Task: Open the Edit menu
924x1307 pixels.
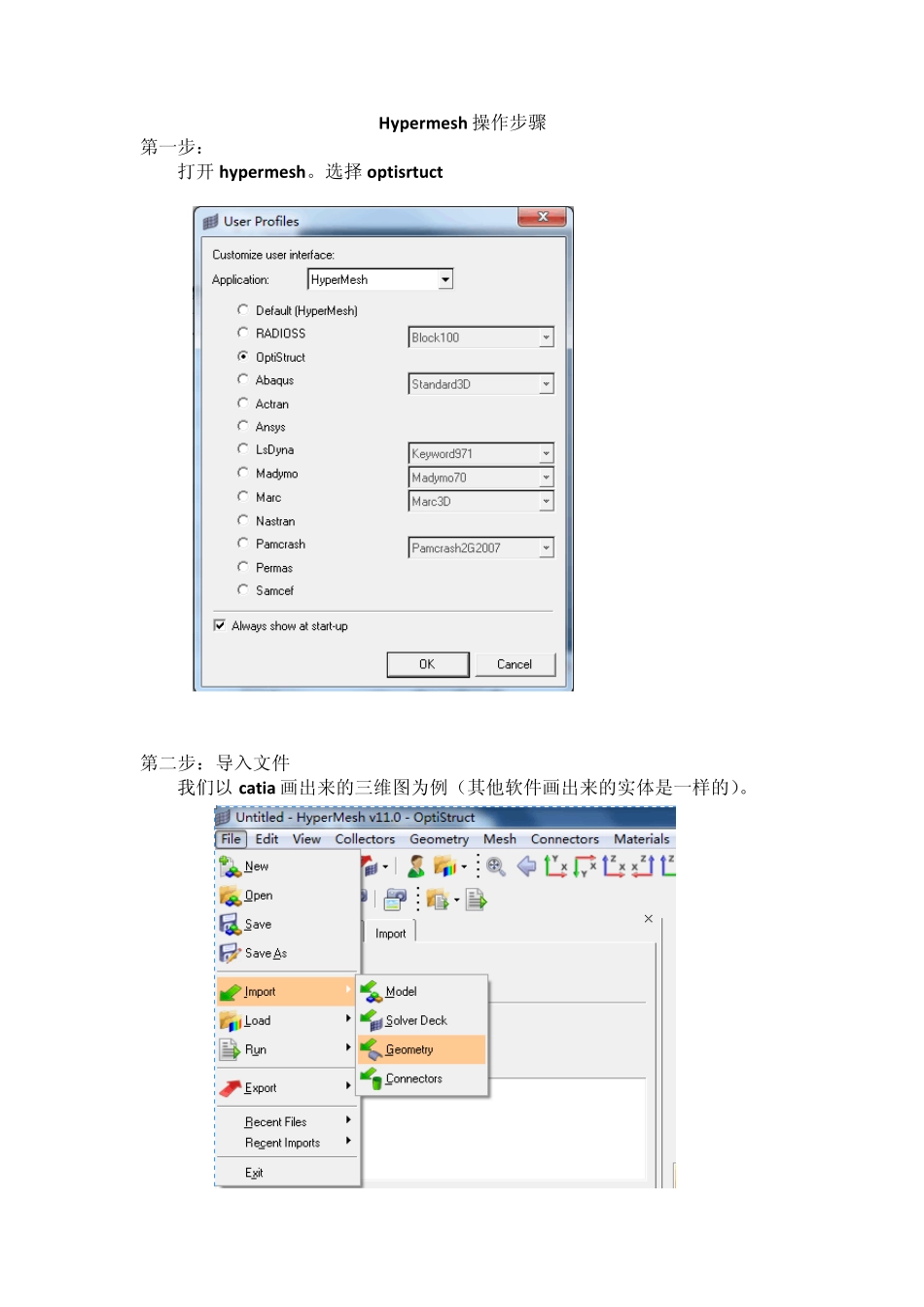Action: pos(267,839)
